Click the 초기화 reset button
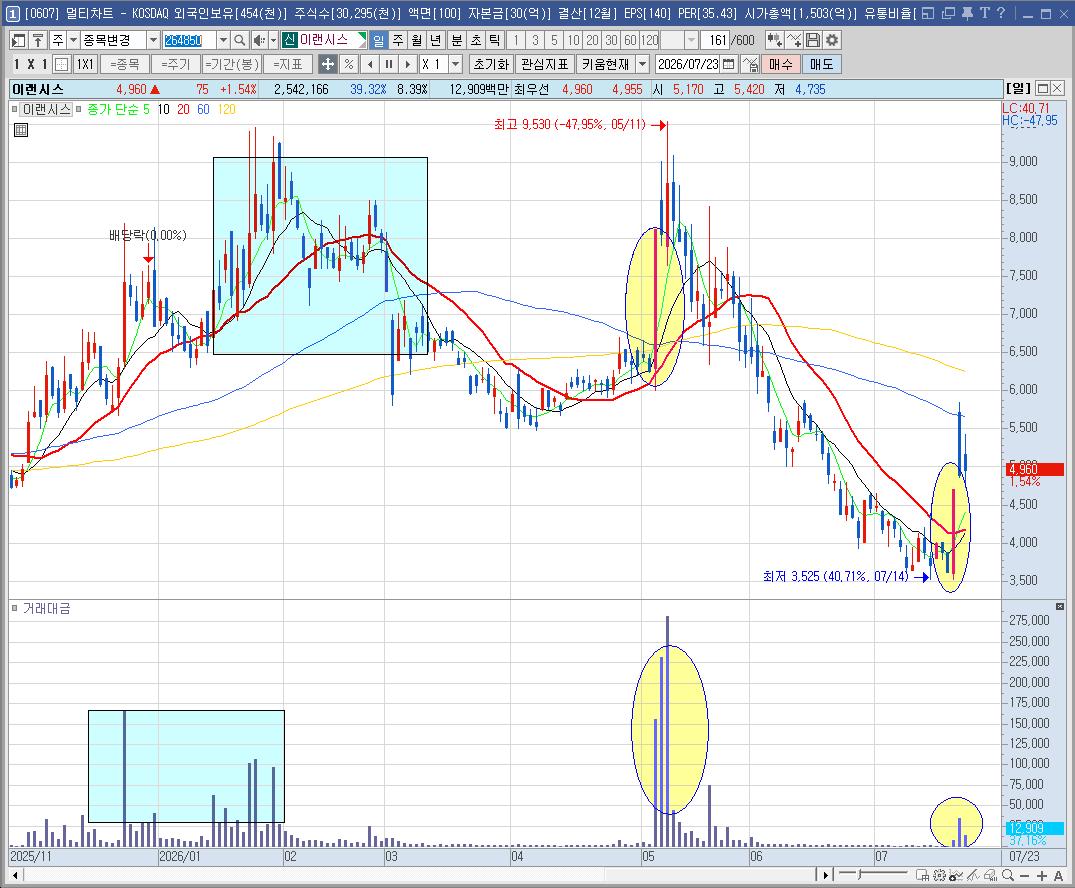 click(491, 64)
